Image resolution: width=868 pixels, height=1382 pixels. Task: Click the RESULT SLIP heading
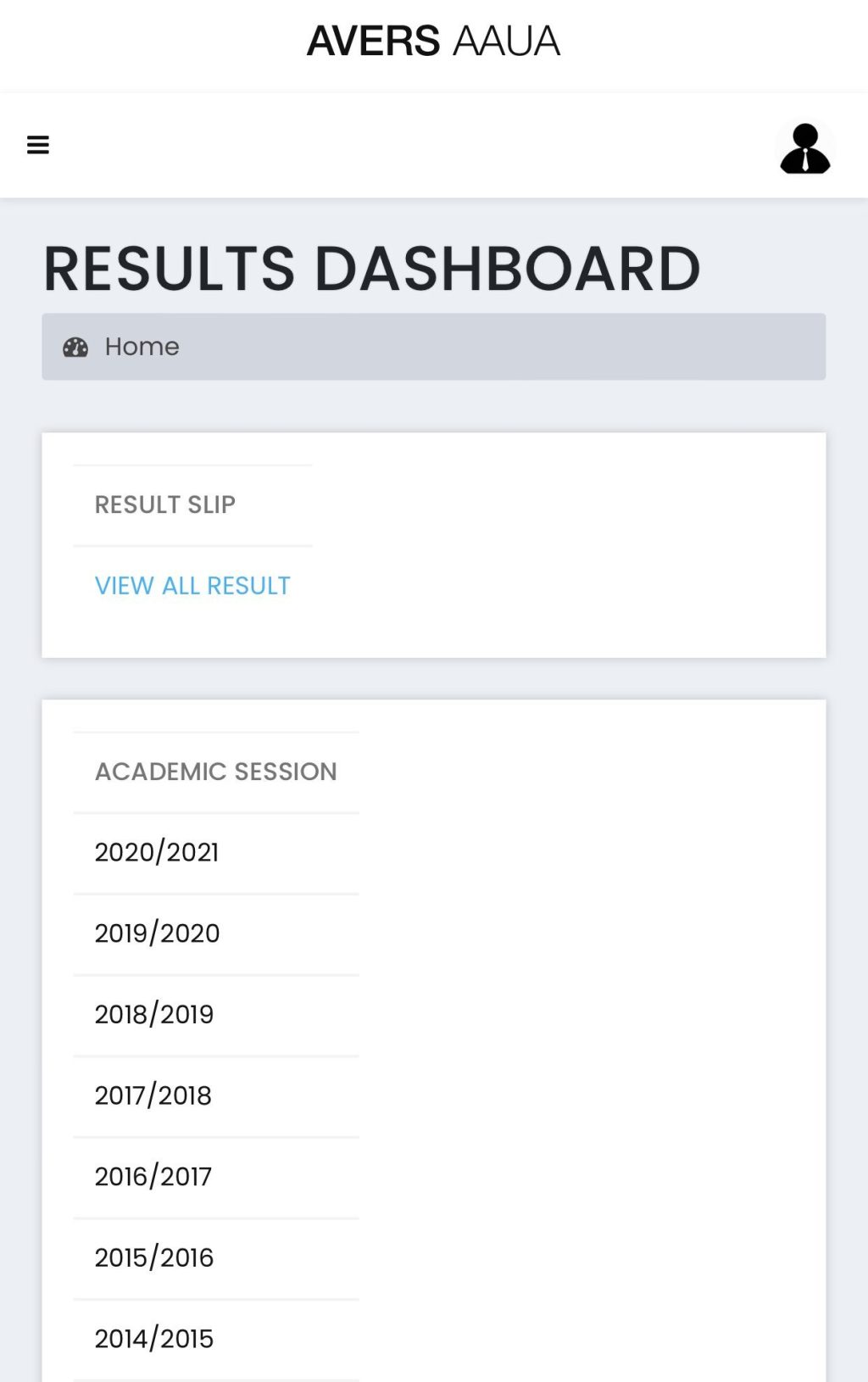click(166, 504)
